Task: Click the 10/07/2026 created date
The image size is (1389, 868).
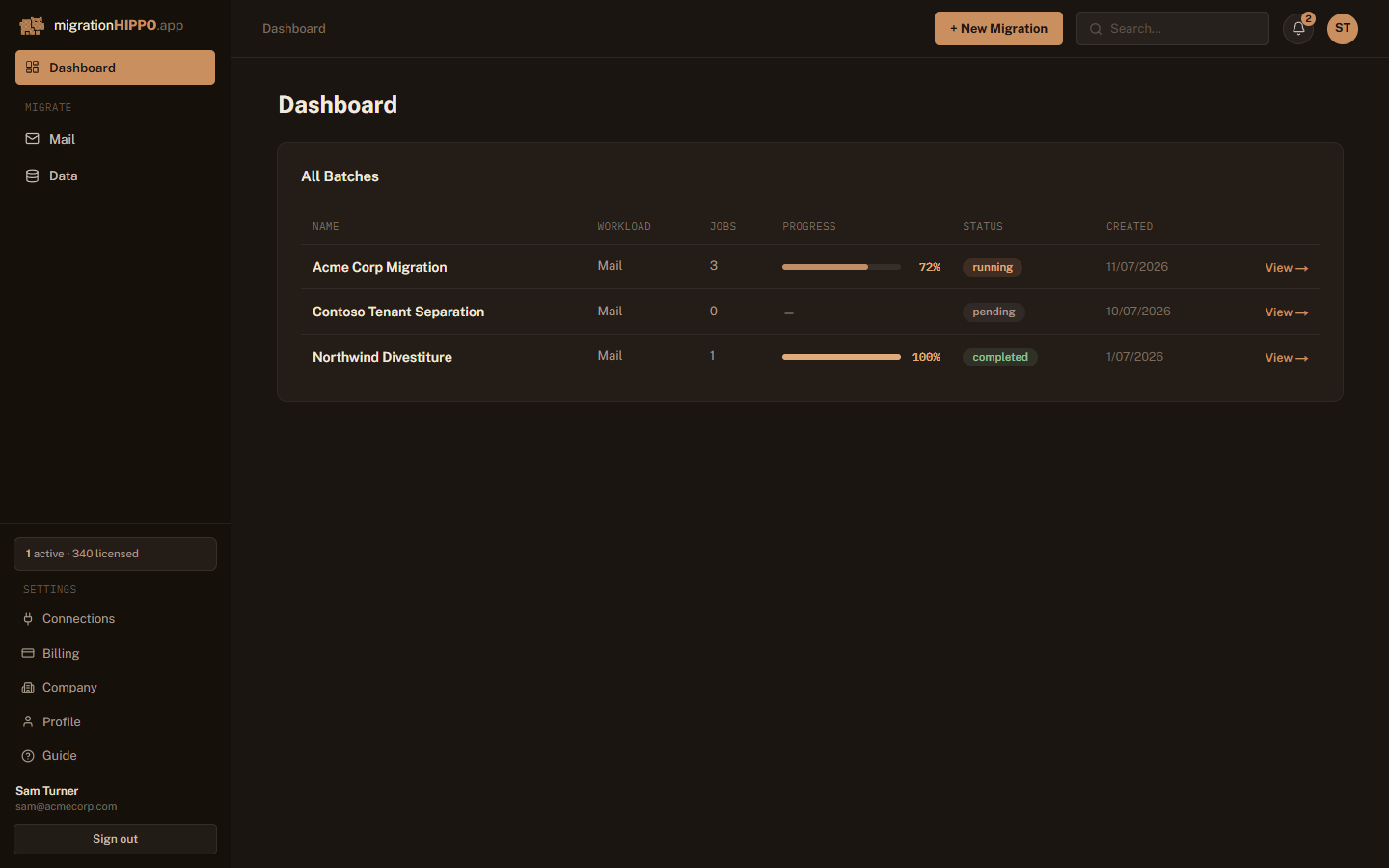Action: (x=1138, y=312)
